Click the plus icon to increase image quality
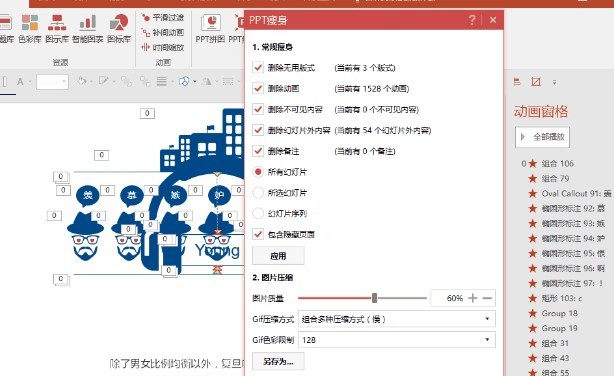This screenshot has height=376, width=614. (x=473, y=298)
